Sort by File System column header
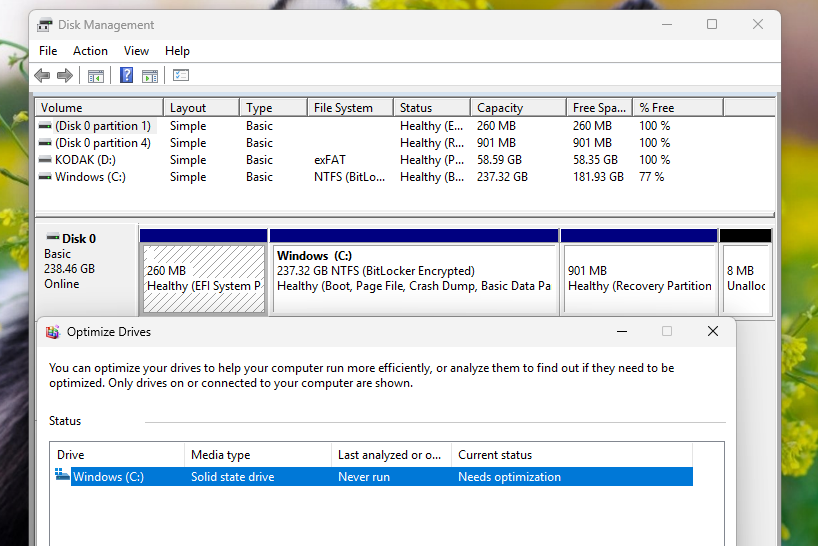This screenshot has width=818, height=546. 351,108
